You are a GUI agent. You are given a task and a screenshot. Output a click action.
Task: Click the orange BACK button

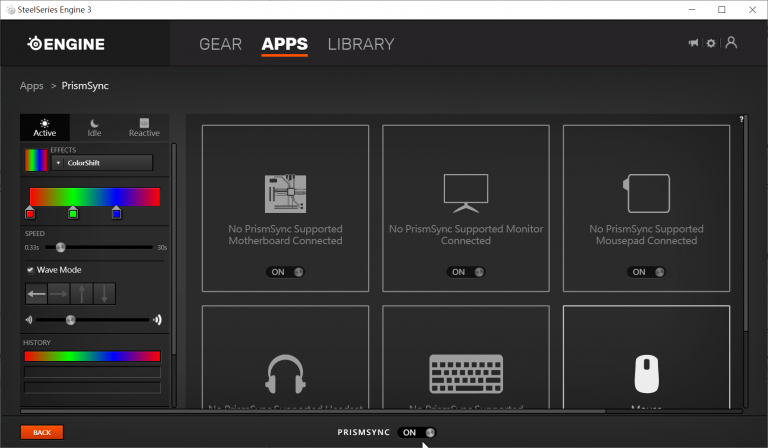coord(42,432)
